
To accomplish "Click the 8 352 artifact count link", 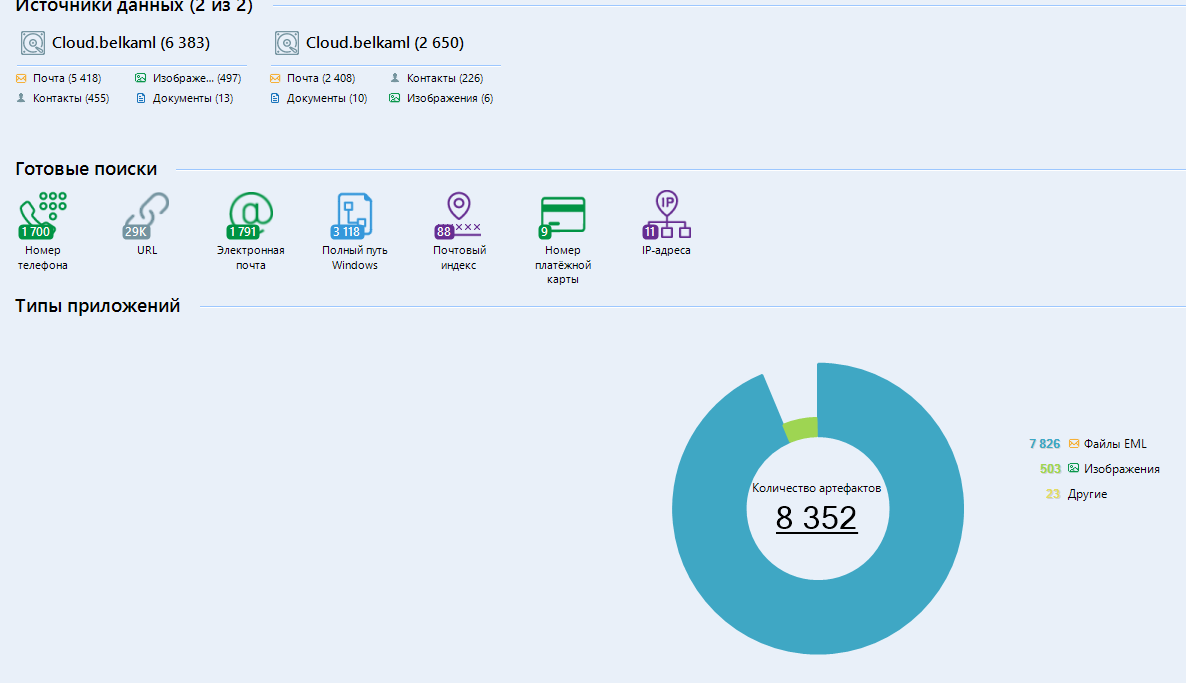I will point(817,518).
